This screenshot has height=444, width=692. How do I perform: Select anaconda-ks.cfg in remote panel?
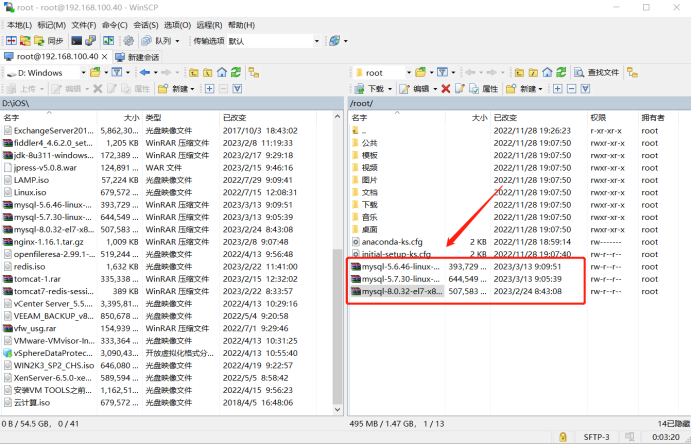(x=392, y=242)
